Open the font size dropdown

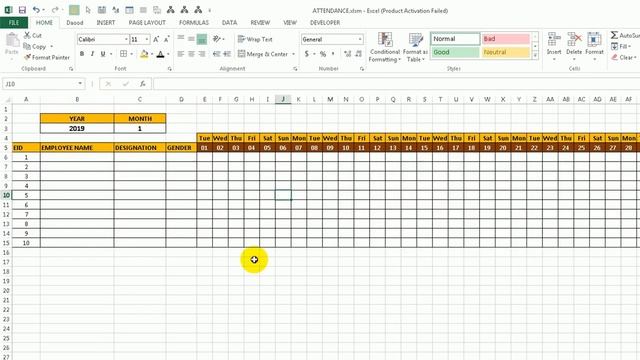coord(147,40)
